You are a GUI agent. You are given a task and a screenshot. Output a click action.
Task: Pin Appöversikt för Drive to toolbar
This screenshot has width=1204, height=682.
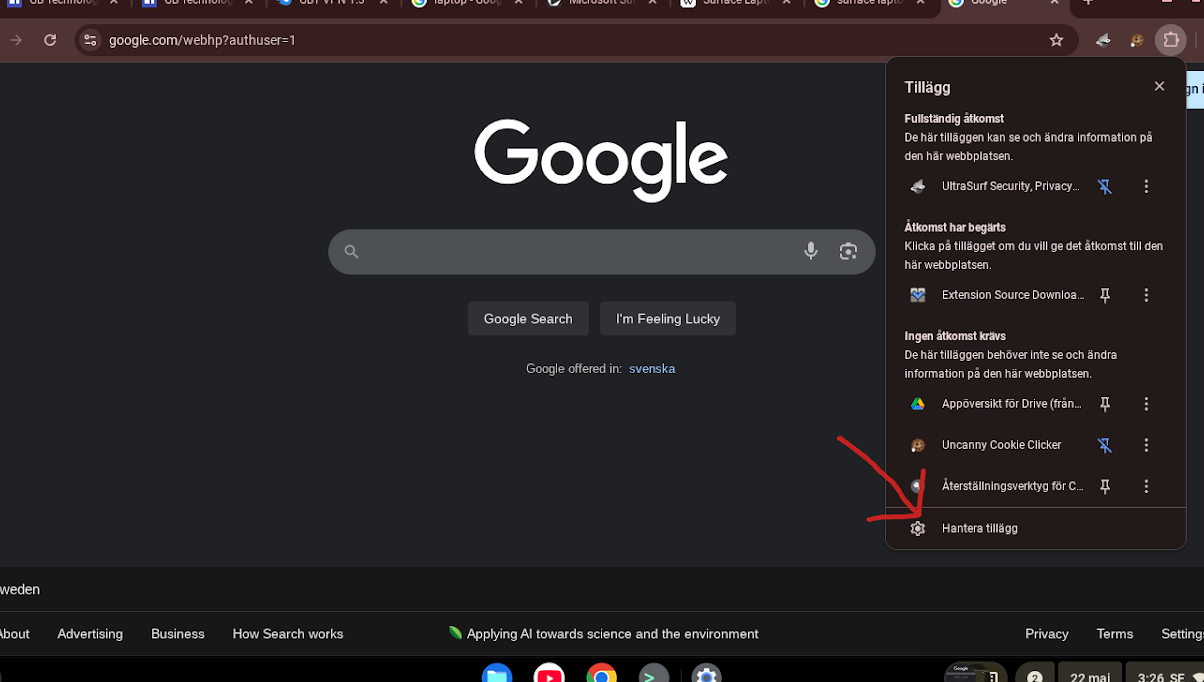(x=1105, y=404)
